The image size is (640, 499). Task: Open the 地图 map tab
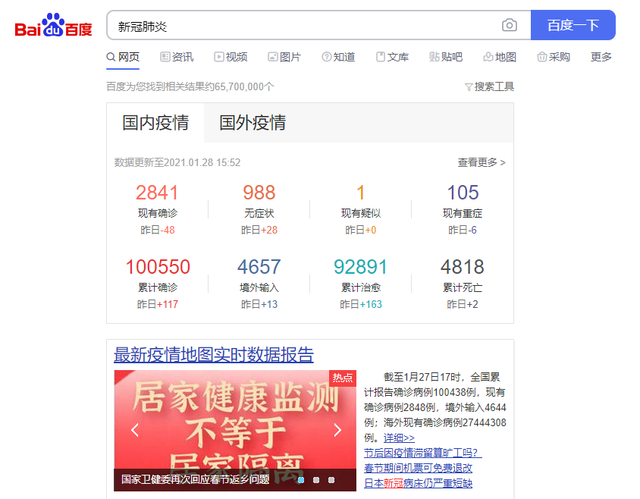click(500, 57)
